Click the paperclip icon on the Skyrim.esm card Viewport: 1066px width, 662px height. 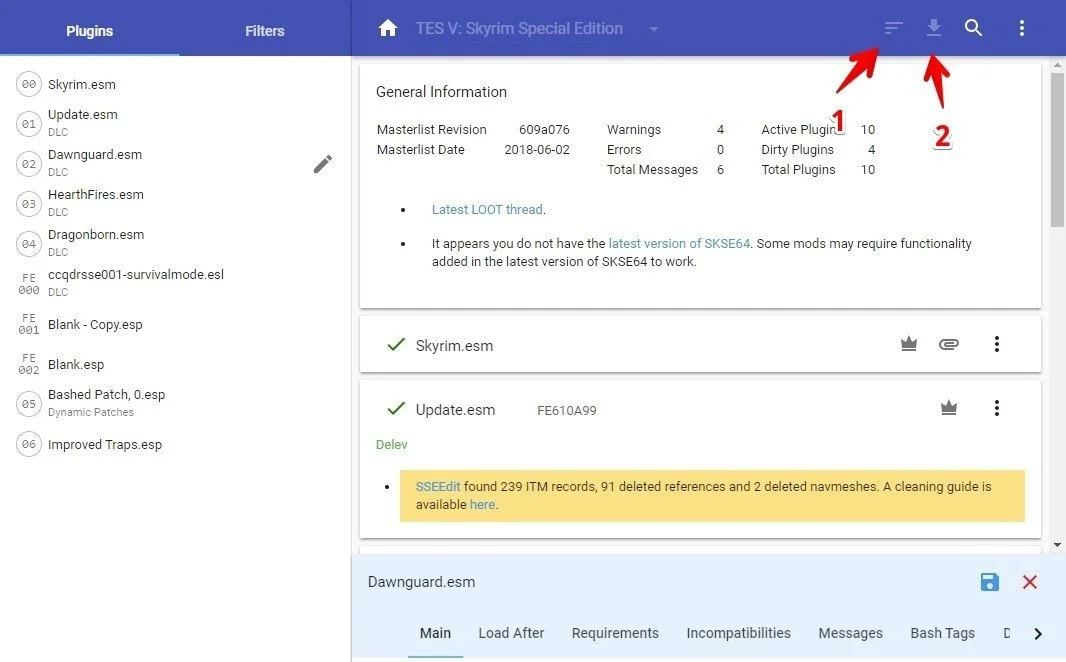click(948, 344)
